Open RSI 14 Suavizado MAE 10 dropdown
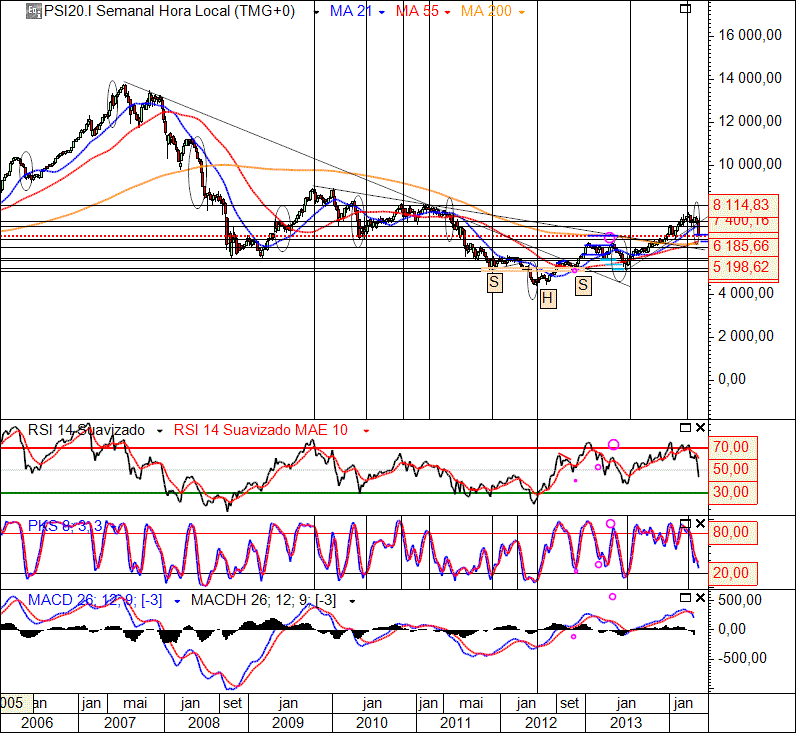This screenshot has width=796, height=733. click(x=366, y=430)
